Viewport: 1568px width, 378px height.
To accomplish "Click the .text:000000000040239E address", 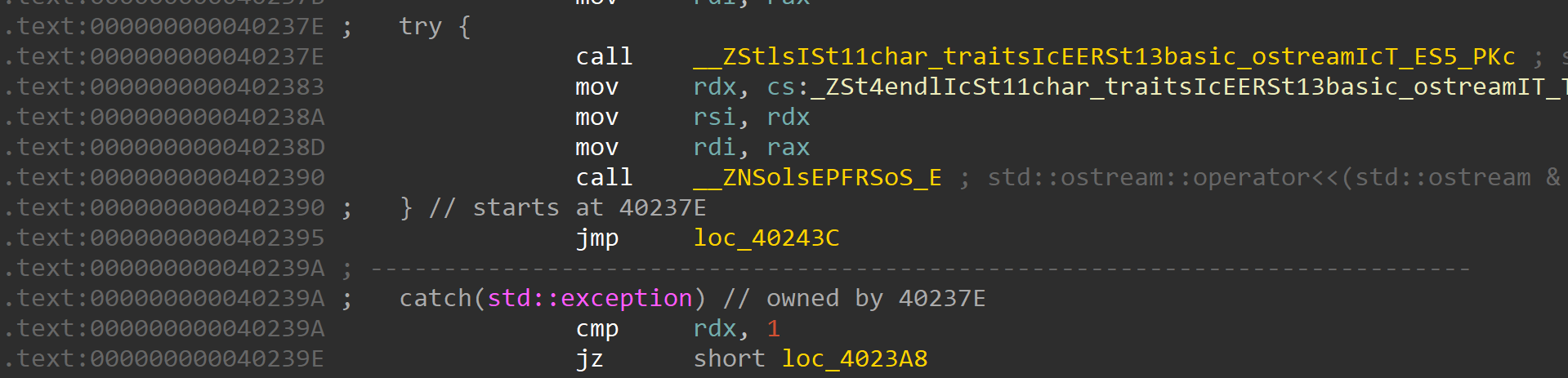I will pos(163,359).
